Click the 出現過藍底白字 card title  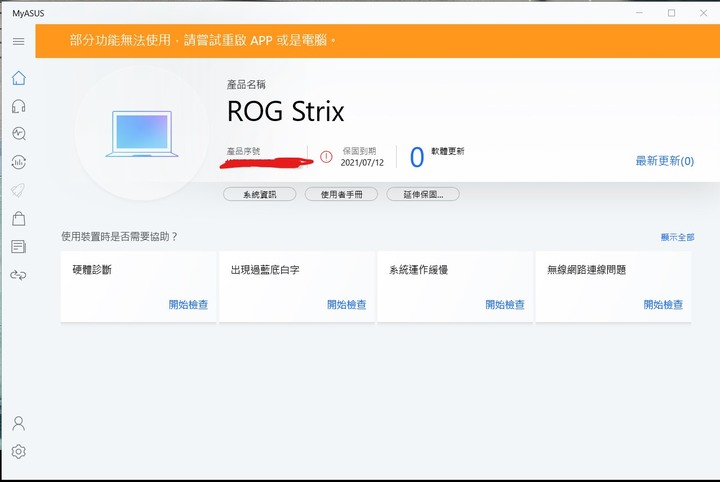click(x=265, y=269)
